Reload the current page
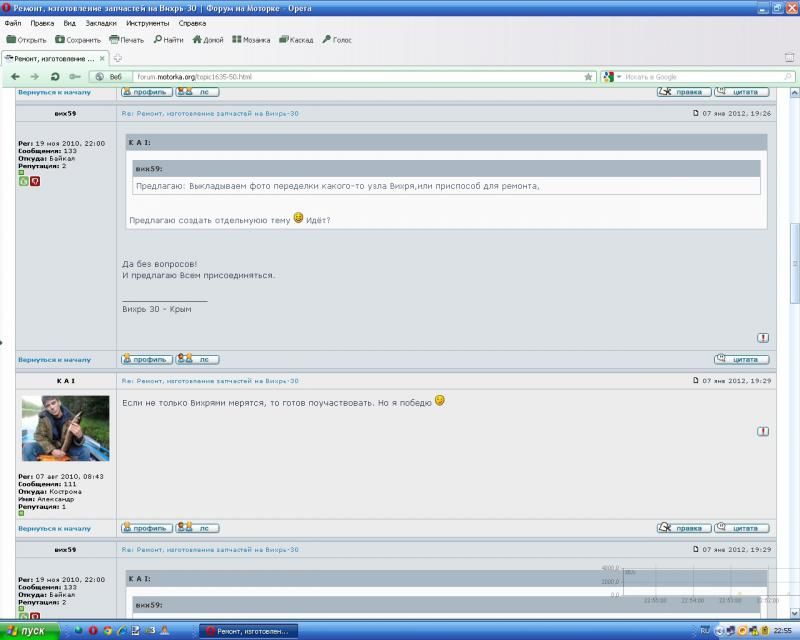Screen dimensions: 800x640 [x=54, y=76]
